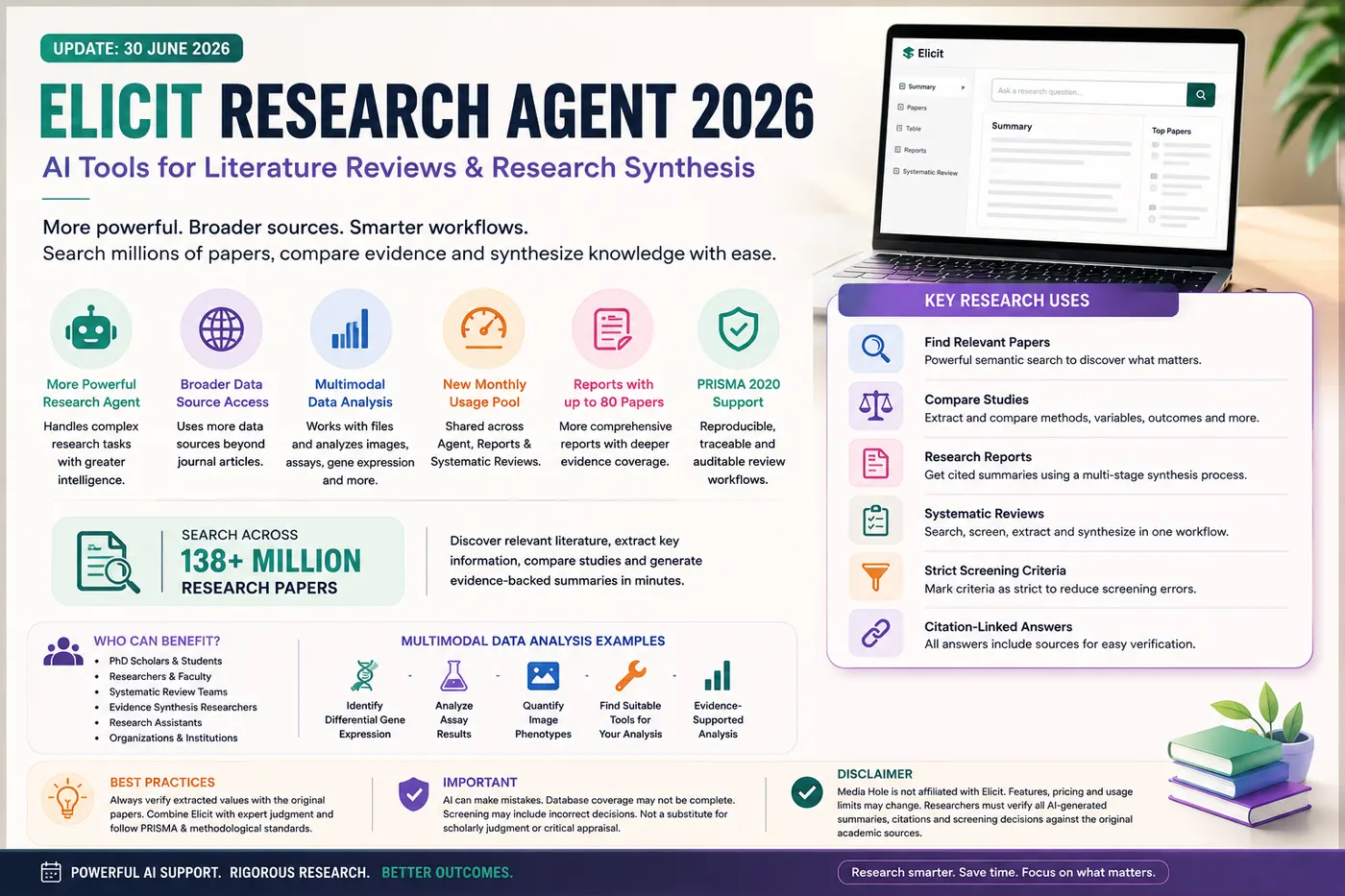Click the 'WHO CAN BENEFIT?' heading
This screenshot has height=896, width=1345.
pos(157,641)
